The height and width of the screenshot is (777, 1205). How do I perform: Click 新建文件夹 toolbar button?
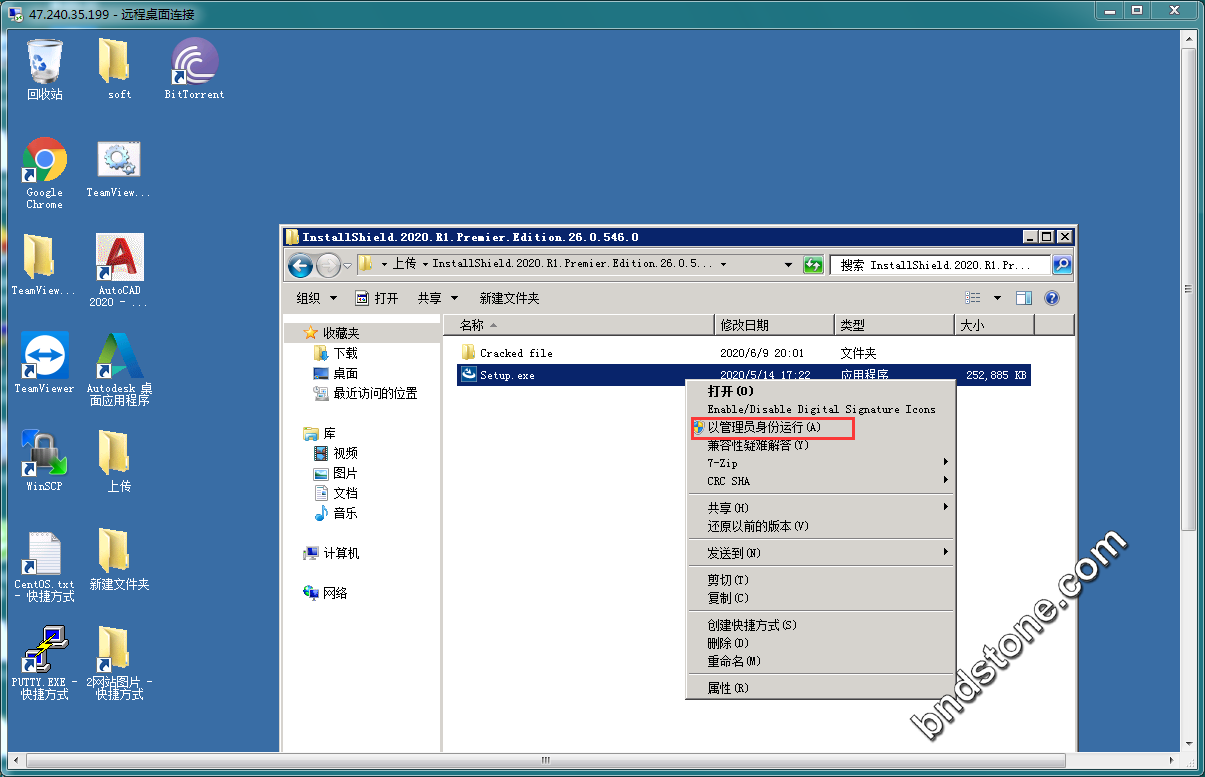click(509, 298)
